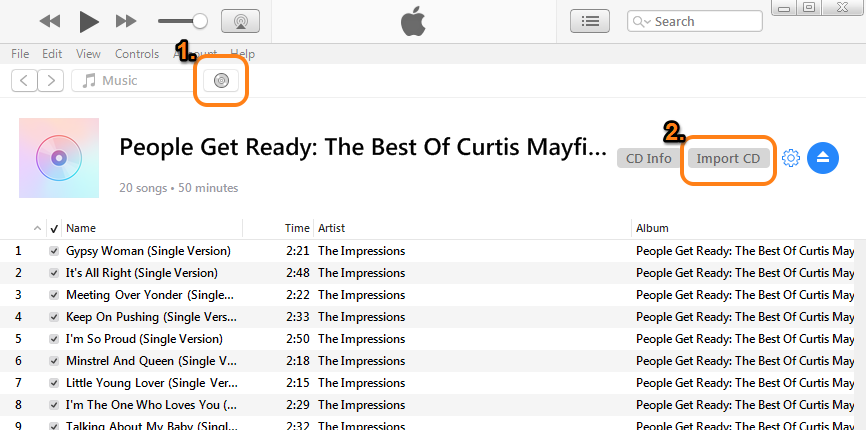Screen dimensions: 866x430
Task: Go forward with the right chevron button
Action: coord(51,81)
